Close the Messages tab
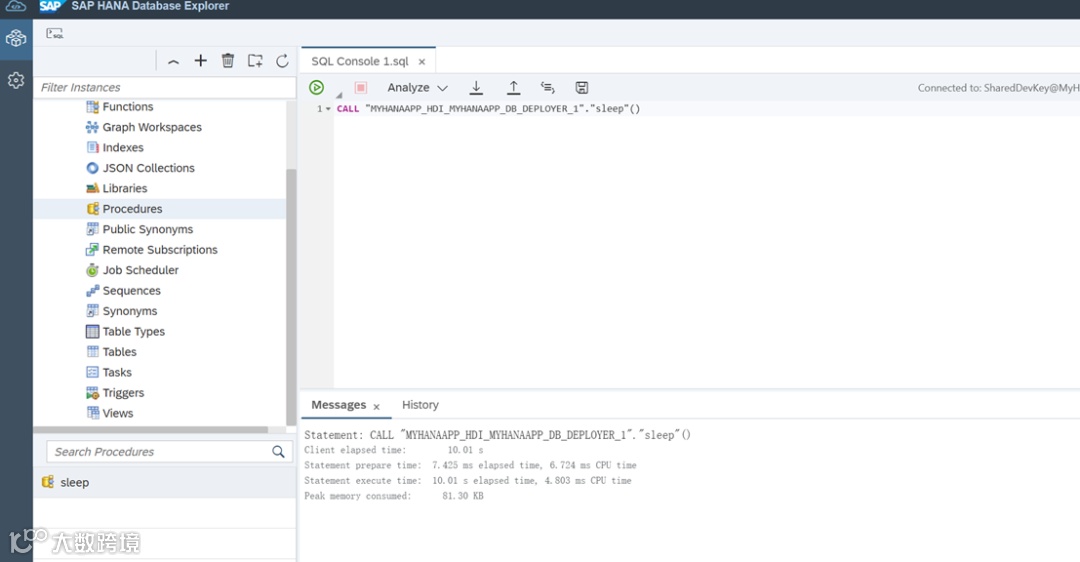 [x=377, y=407]
